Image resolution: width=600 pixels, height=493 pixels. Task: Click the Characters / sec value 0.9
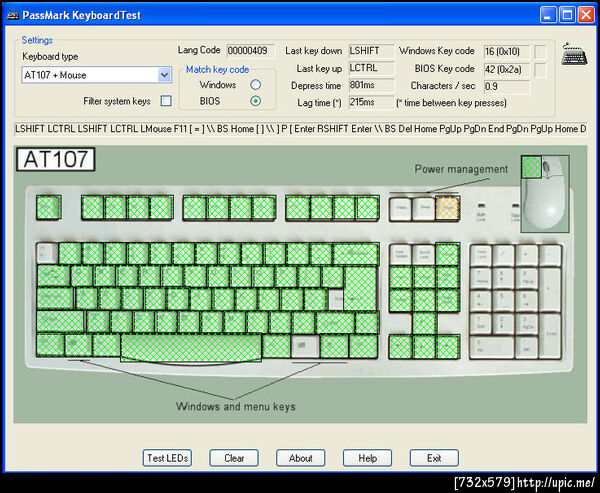[507, 87]
